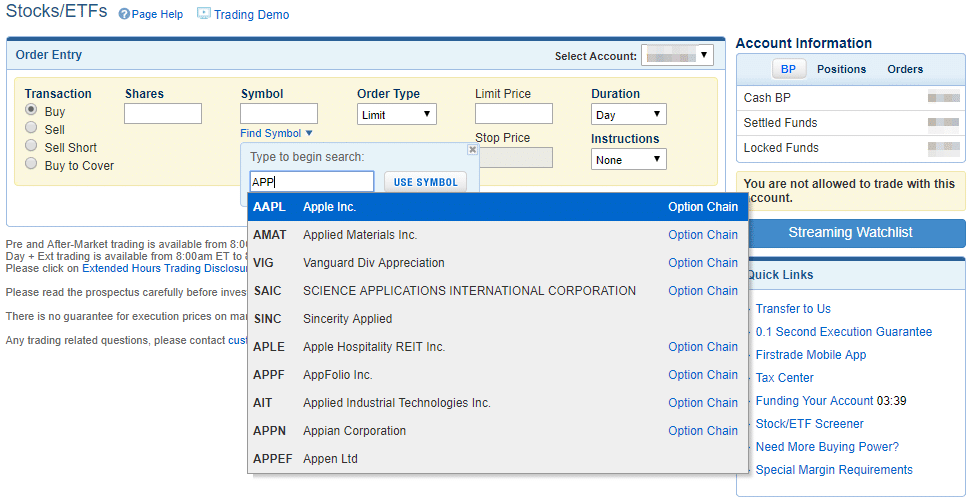The image size is (978, 504).
Task: Click the Shares input field
Action: click(x=163, y=114)
